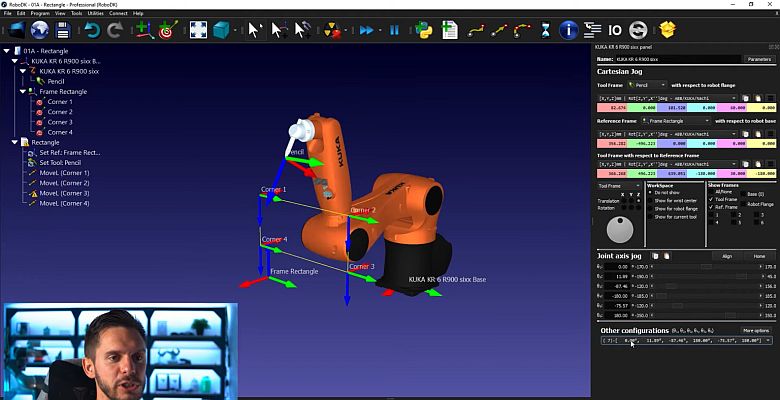
Task: Save the station using the floppy disk icon
Action: click(x=63, y=30)
